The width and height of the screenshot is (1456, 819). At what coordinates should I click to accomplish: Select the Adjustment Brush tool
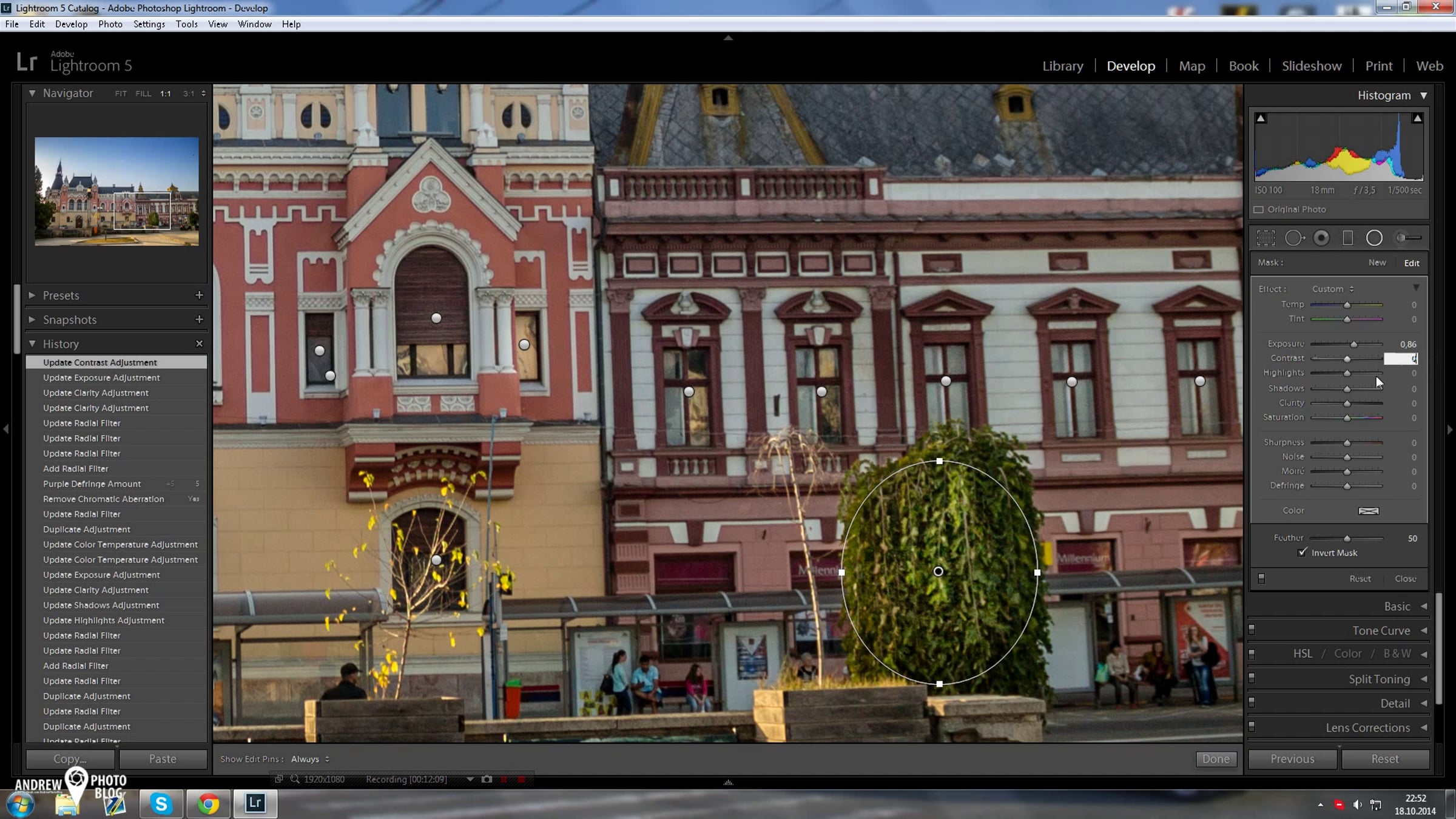tap(1409, 238)
